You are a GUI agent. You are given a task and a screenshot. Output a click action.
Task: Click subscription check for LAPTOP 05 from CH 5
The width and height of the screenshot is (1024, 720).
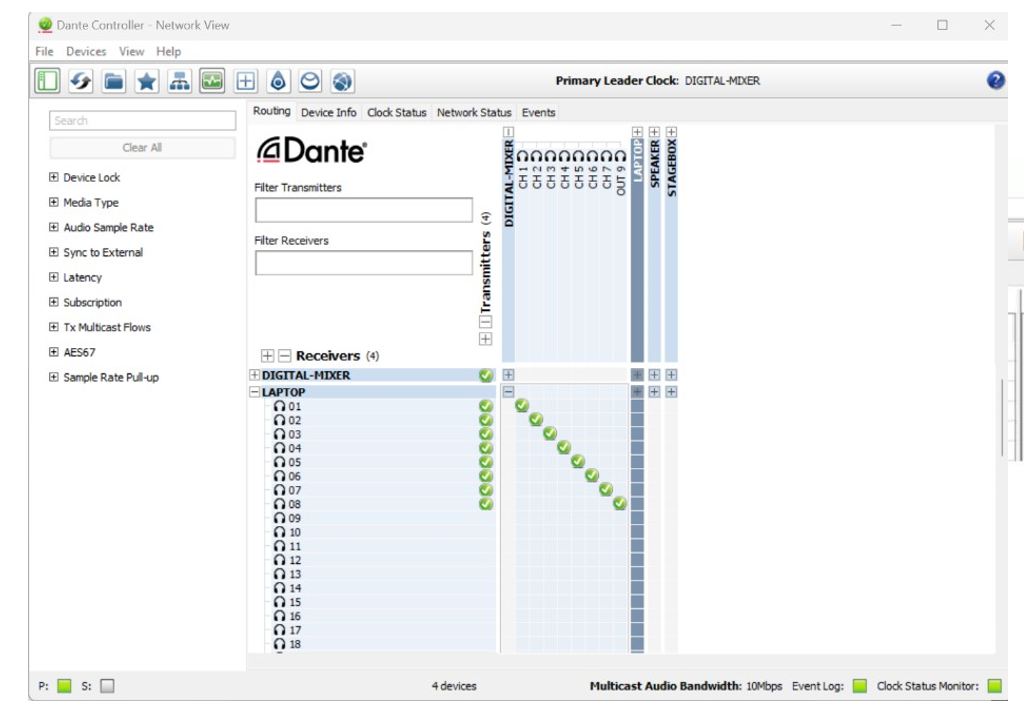coord(578,461)
